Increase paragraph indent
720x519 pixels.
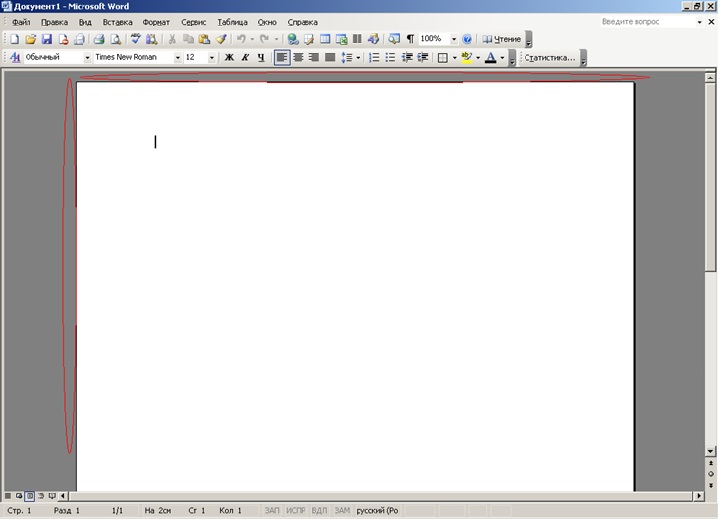tap(423, 57)
